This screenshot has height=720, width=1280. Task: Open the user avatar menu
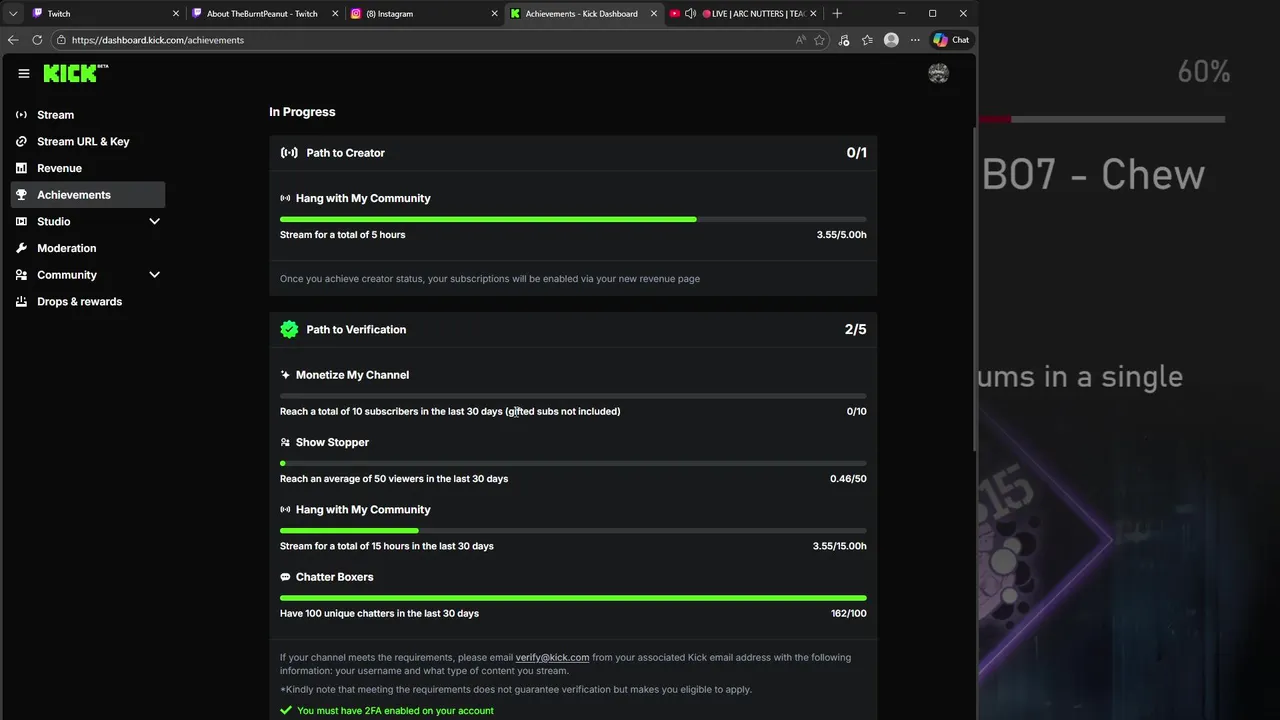pos(938,73)
